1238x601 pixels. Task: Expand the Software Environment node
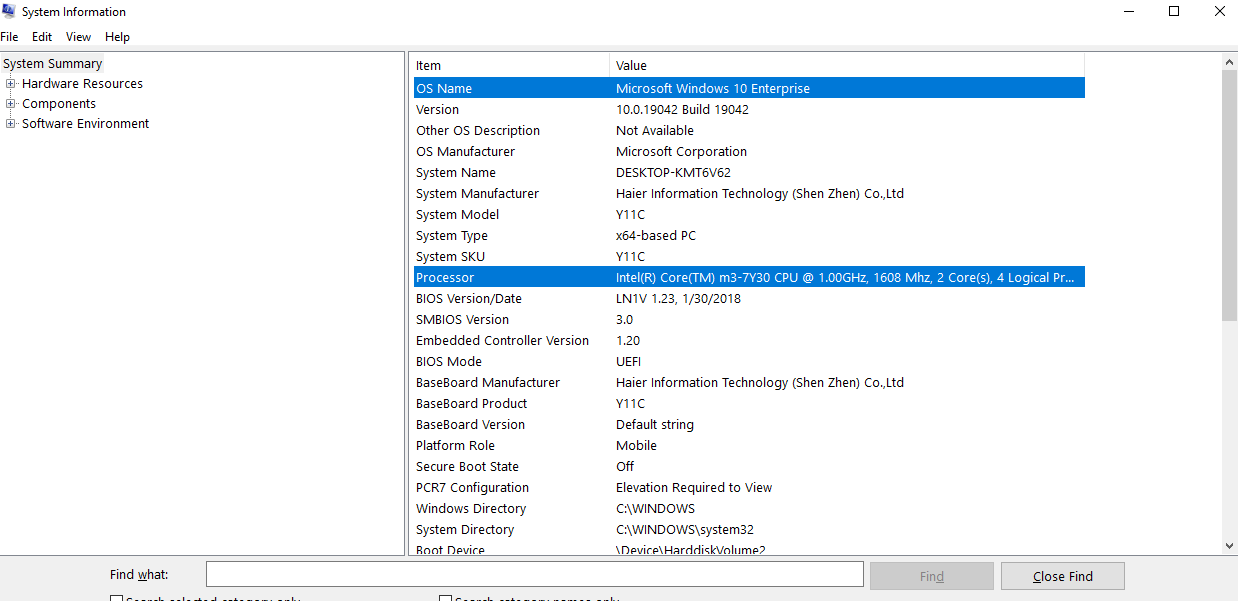tap(11, 124)
